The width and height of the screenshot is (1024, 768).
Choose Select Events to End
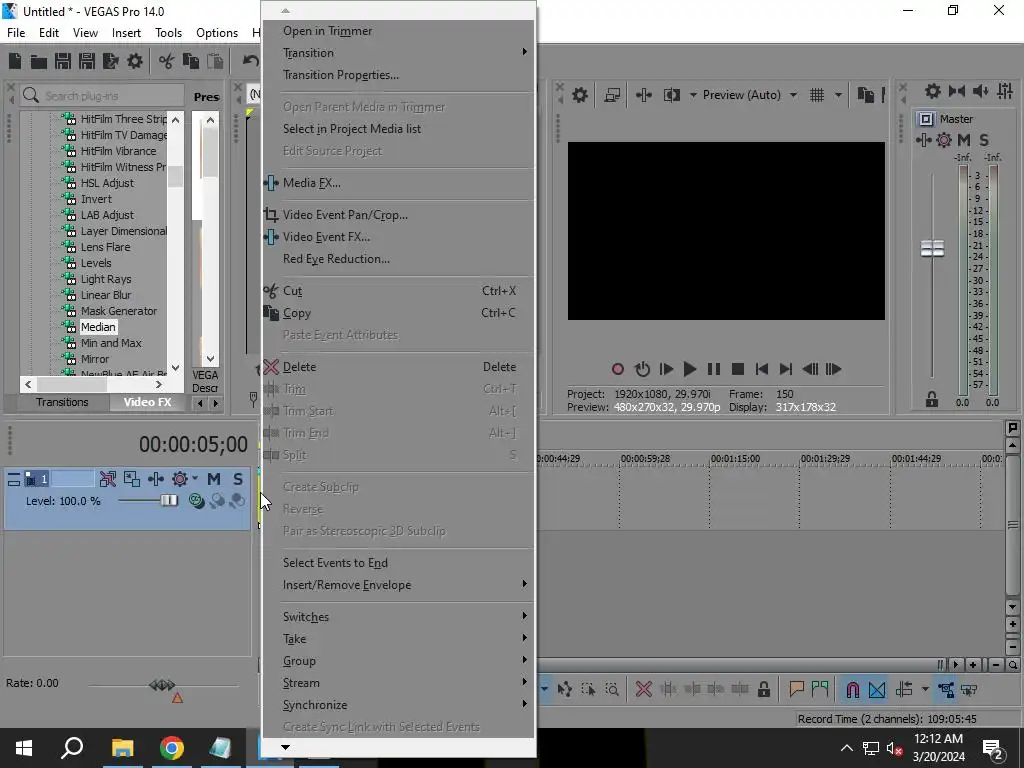398,563
